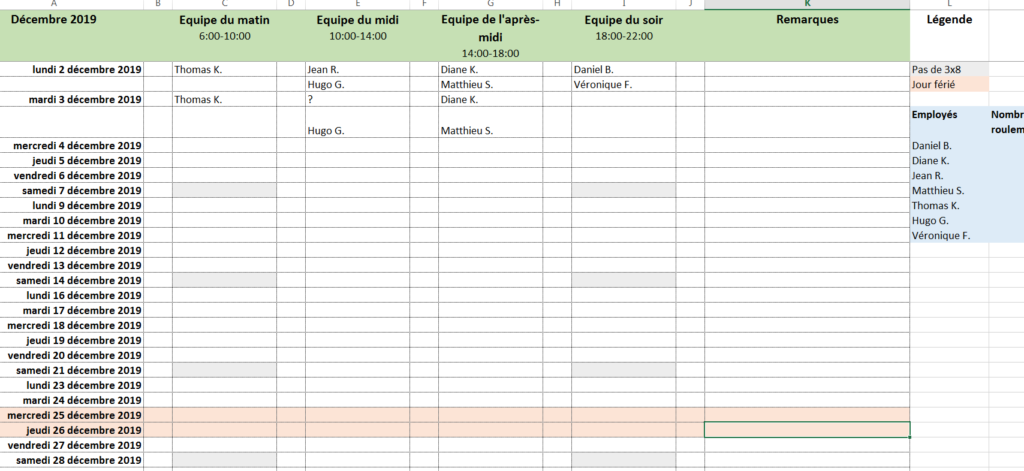
Task: Select the Véronique F. evening shift cell
Action: pos(624,84)
